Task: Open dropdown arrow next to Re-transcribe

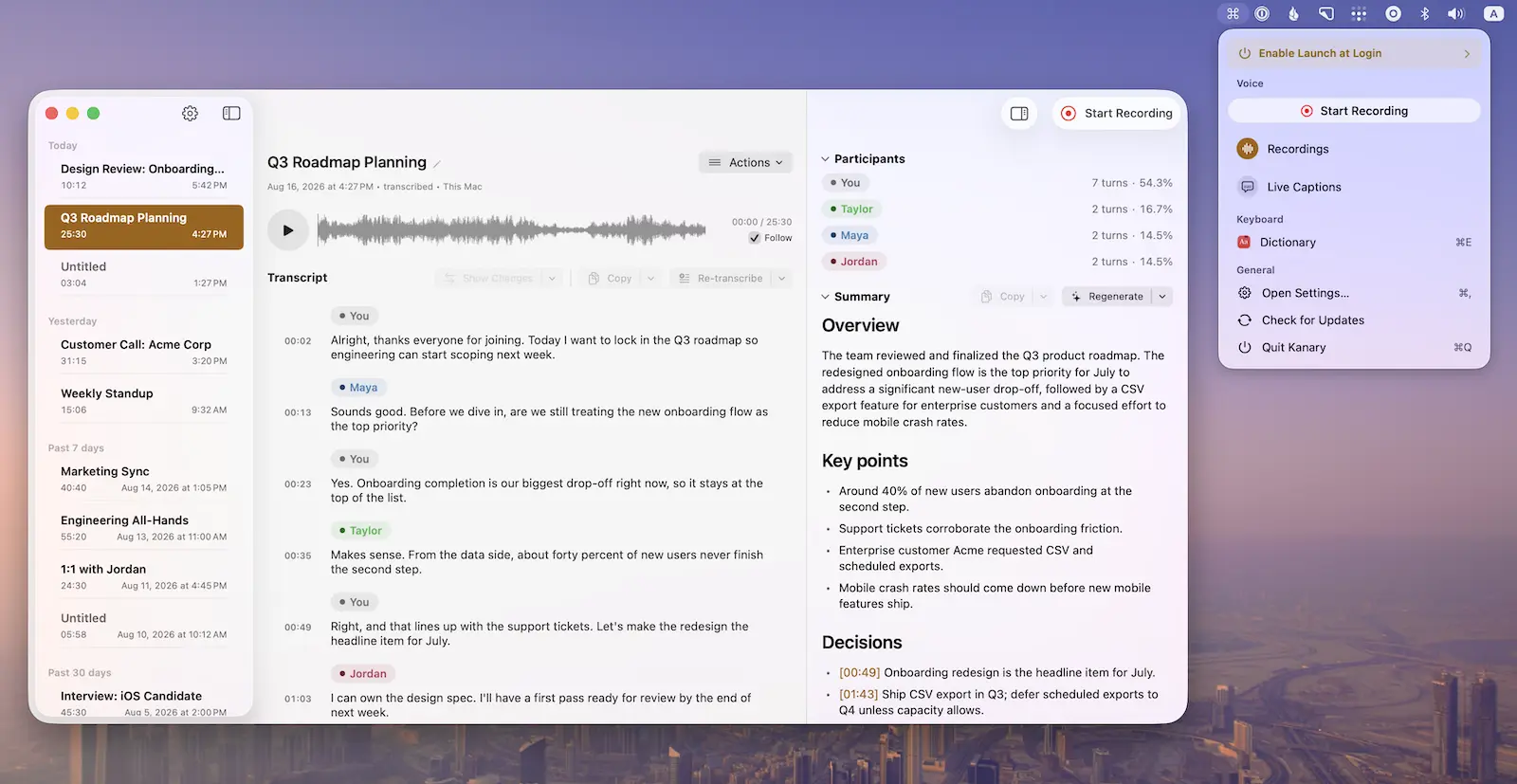Action: (782, 279)
